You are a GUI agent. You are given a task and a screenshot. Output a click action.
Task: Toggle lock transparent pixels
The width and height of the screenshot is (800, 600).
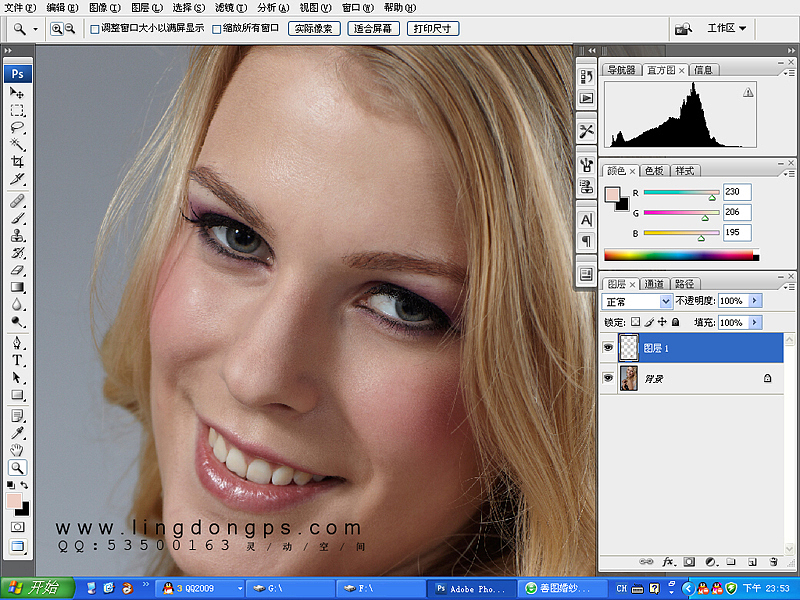point(635,322)
